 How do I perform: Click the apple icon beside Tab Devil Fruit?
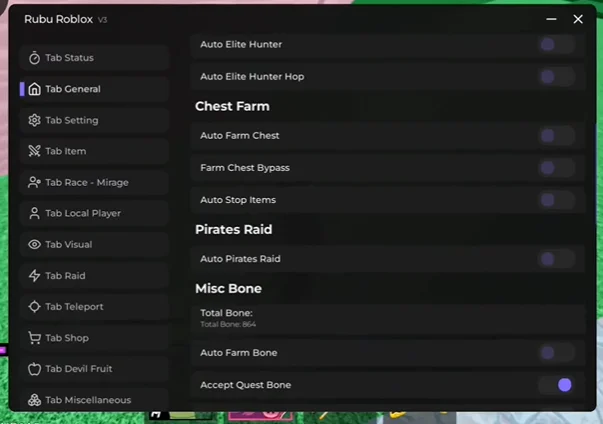tap(34, 369)
